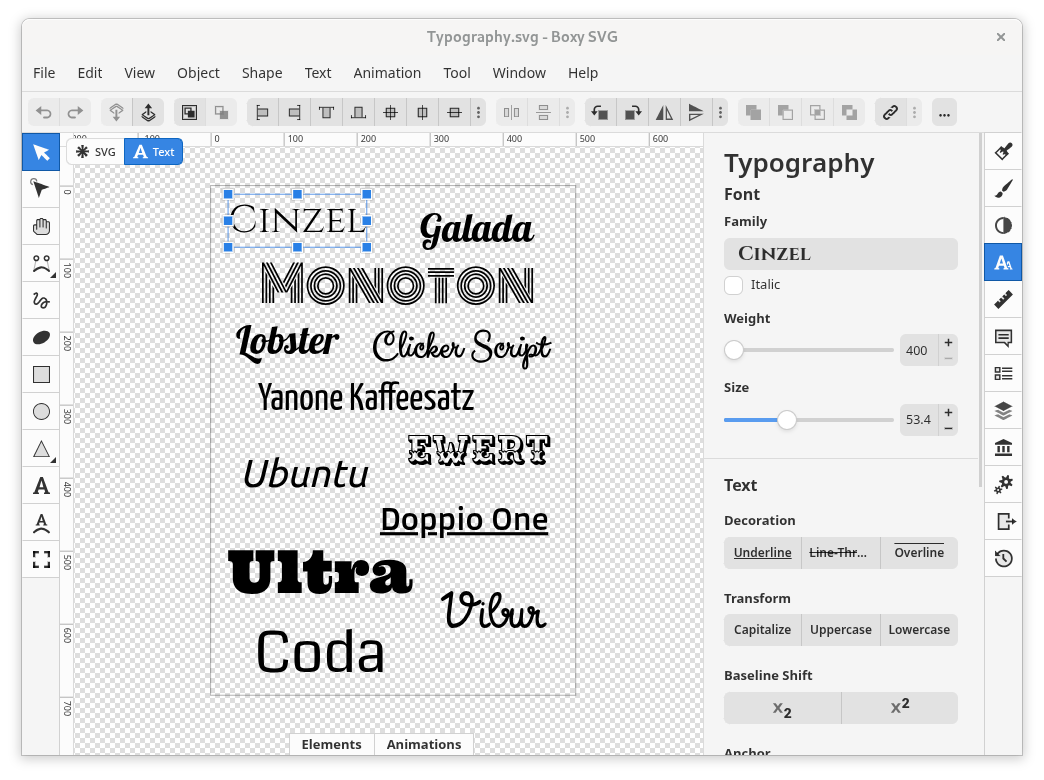The height and width of the screenshot is (780, 1044).
Task: Open the Library panel icon
Action: click(x=1004, y=447)
